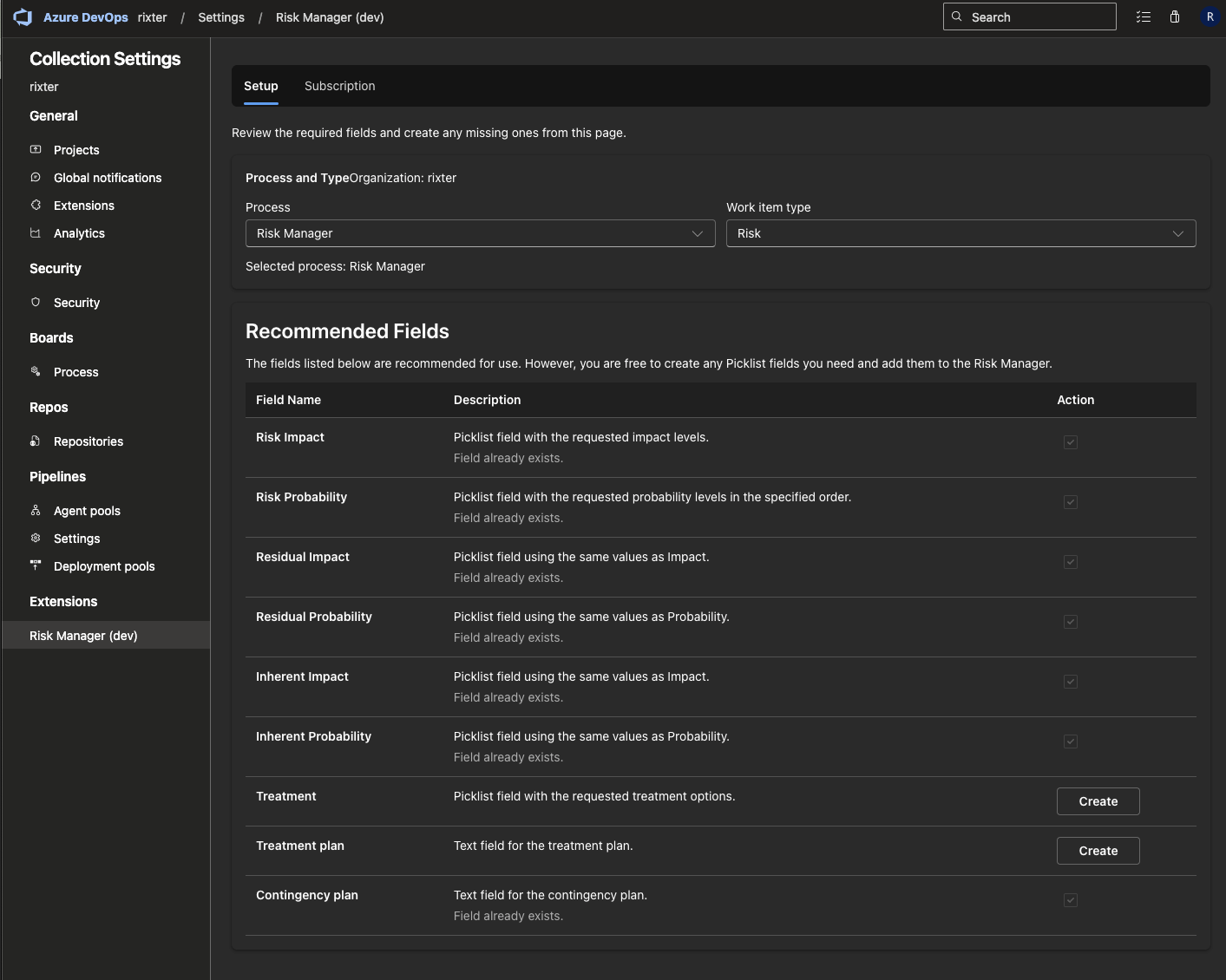This screenshot has height=980, width=1226.
Task: Switch to the Subscription tab
Action: coord(339,86)
